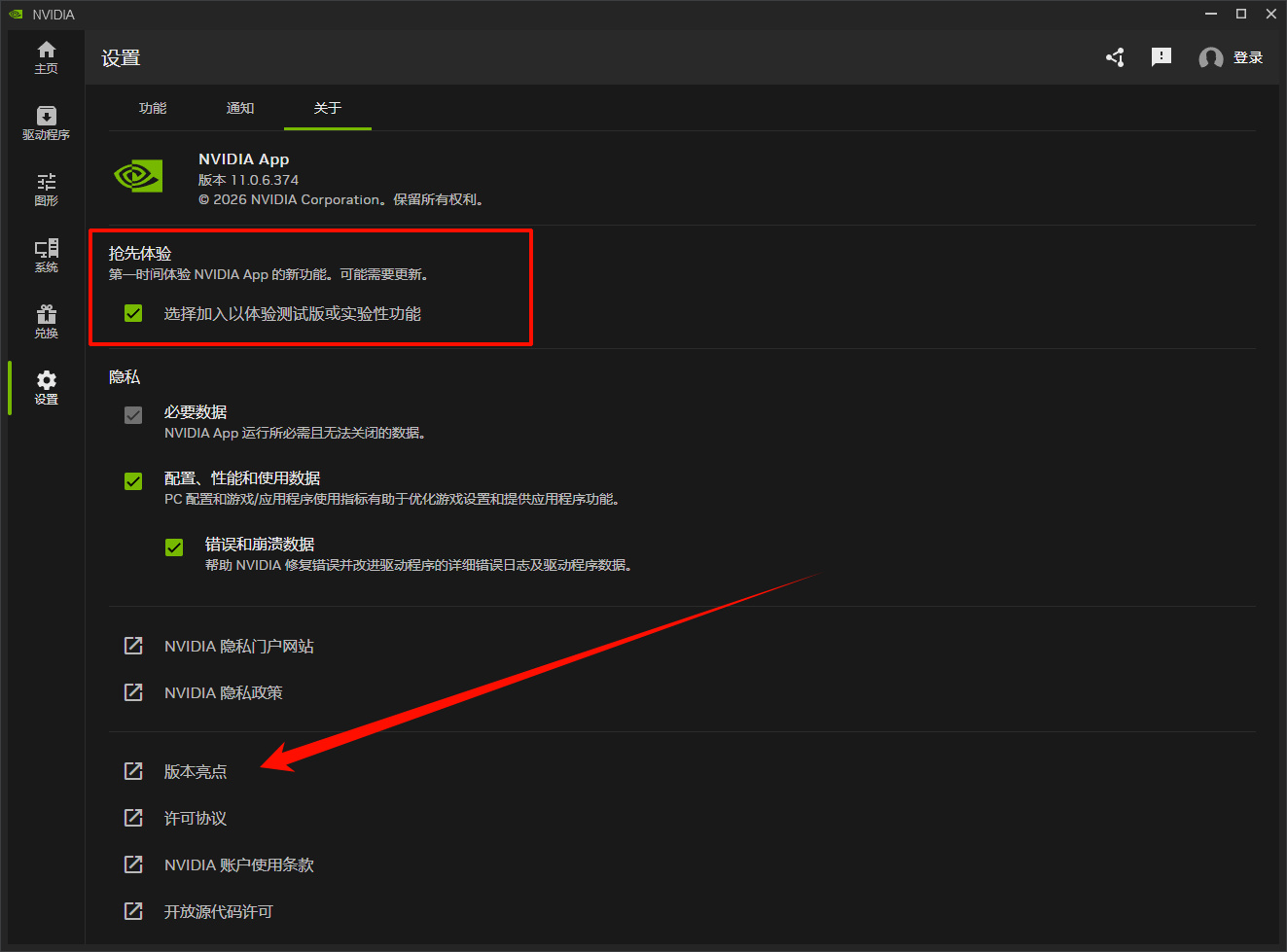The image size is (1287, 952).
Task: Click external-link icon beside 版本亮点
Action: coord(133,771)
